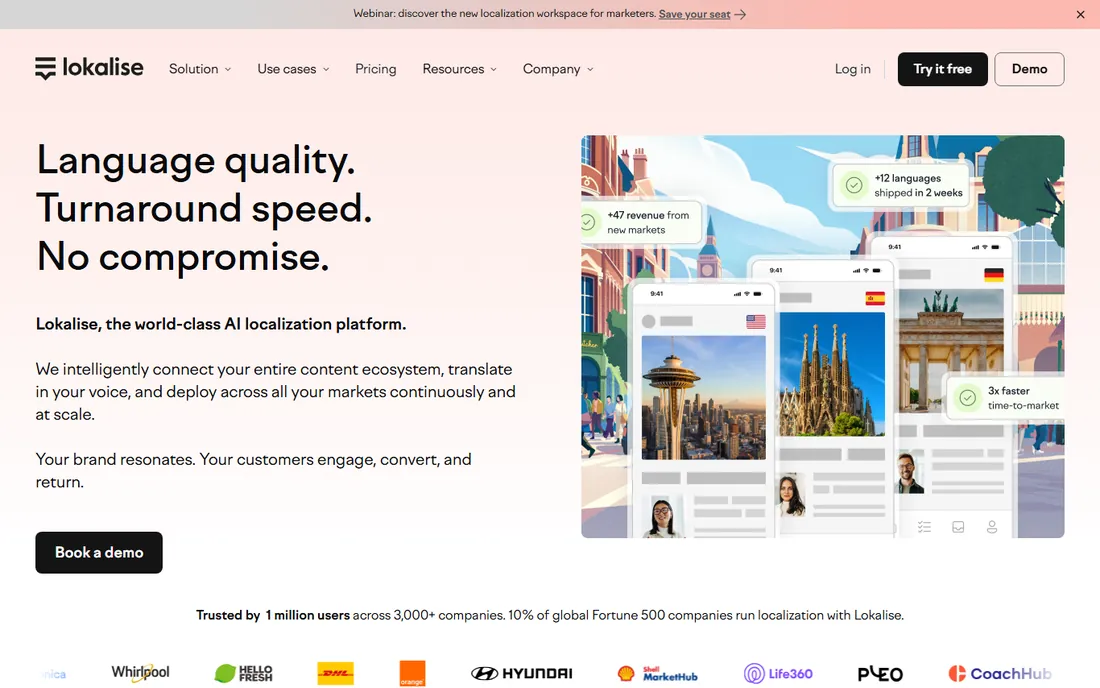Expand the Resources menu
The height and width of the screenshot is (688, 1100).
tap(460, 69)
